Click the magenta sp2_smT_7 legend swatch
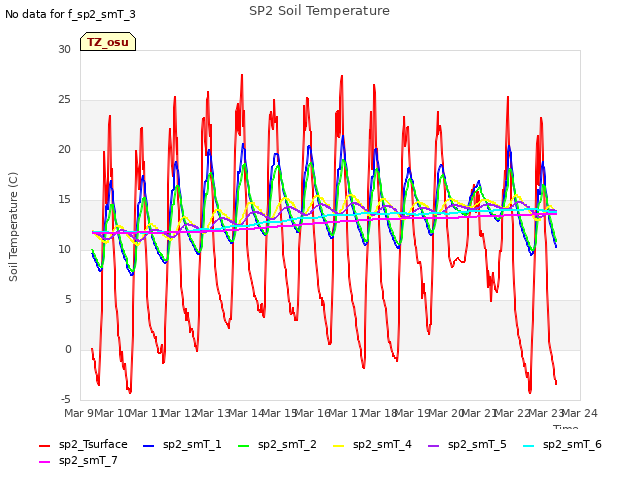640x480 pixels. click(44, 462)
